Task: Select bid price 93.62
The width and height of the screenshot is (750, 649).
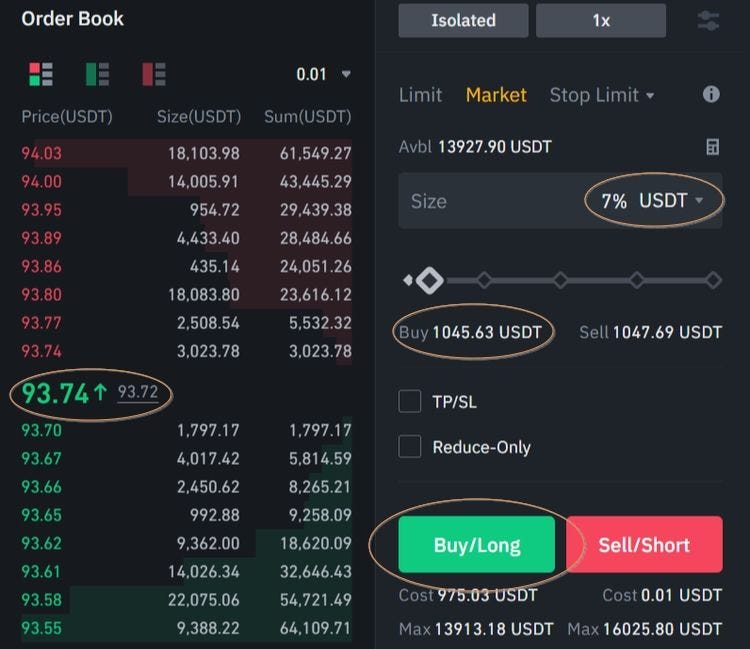Action: point(42,543)
